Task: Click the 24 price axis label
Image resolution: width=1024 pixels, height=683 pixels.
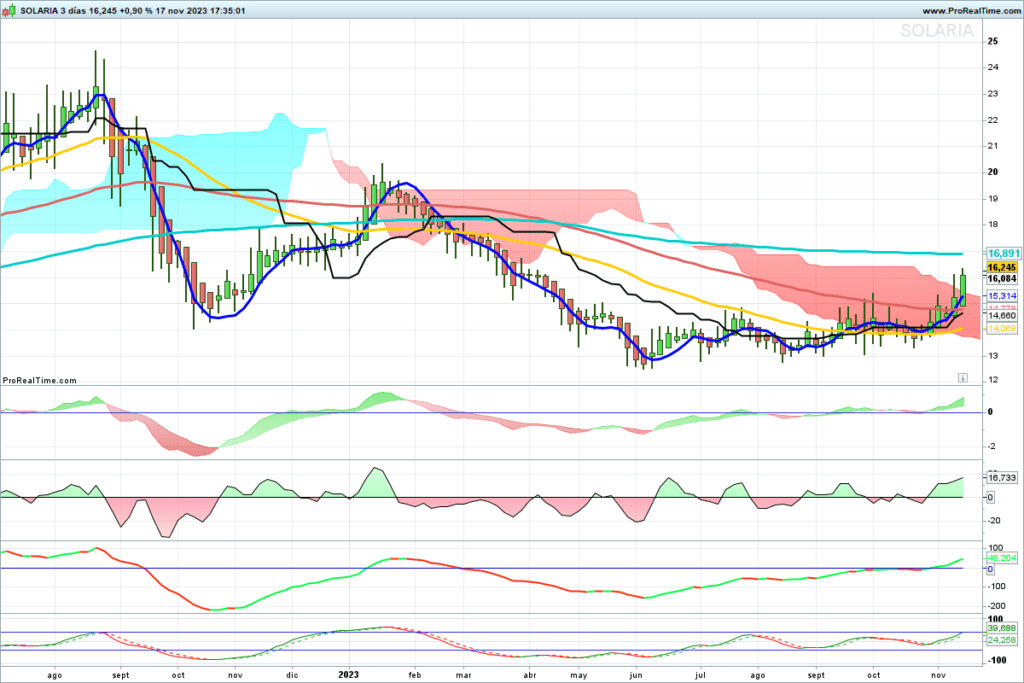Action: (x=993, y=67)
